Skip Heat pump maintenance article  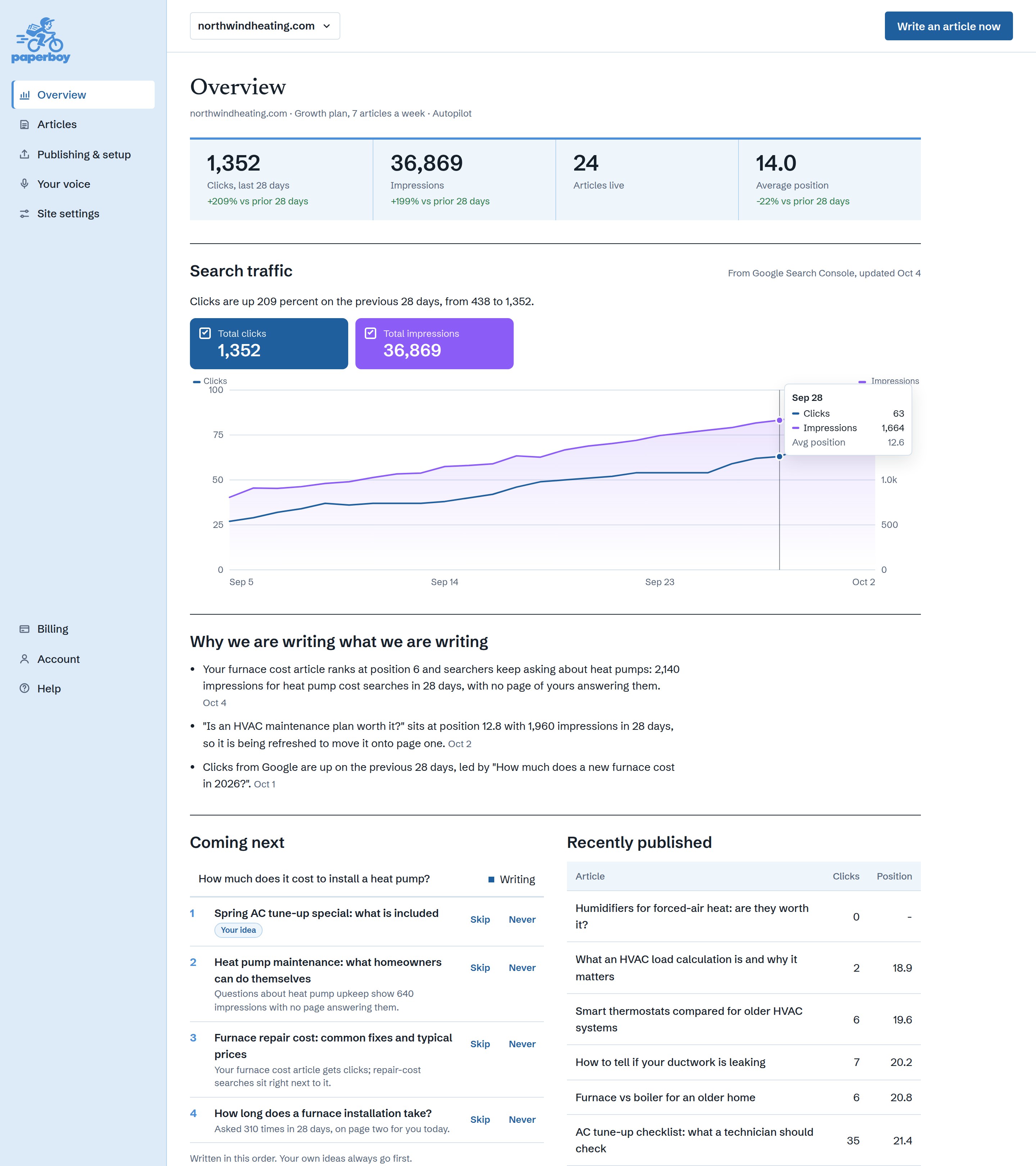pyautogui.click(x=480, y=967)
